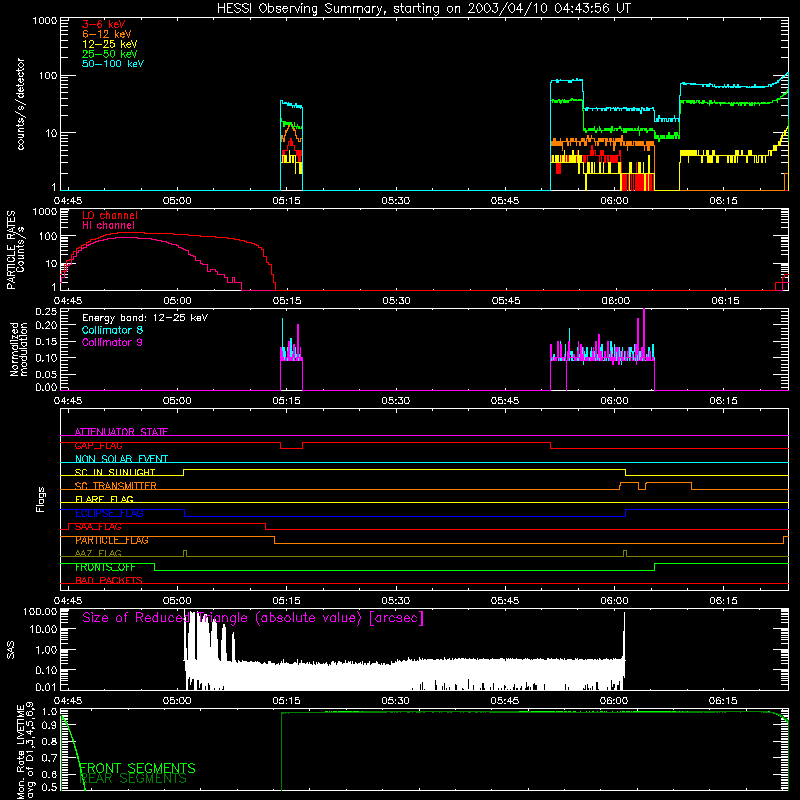
Task: Click the 'Size of Reduced Triangle' plot title
Action: point(253,618)
